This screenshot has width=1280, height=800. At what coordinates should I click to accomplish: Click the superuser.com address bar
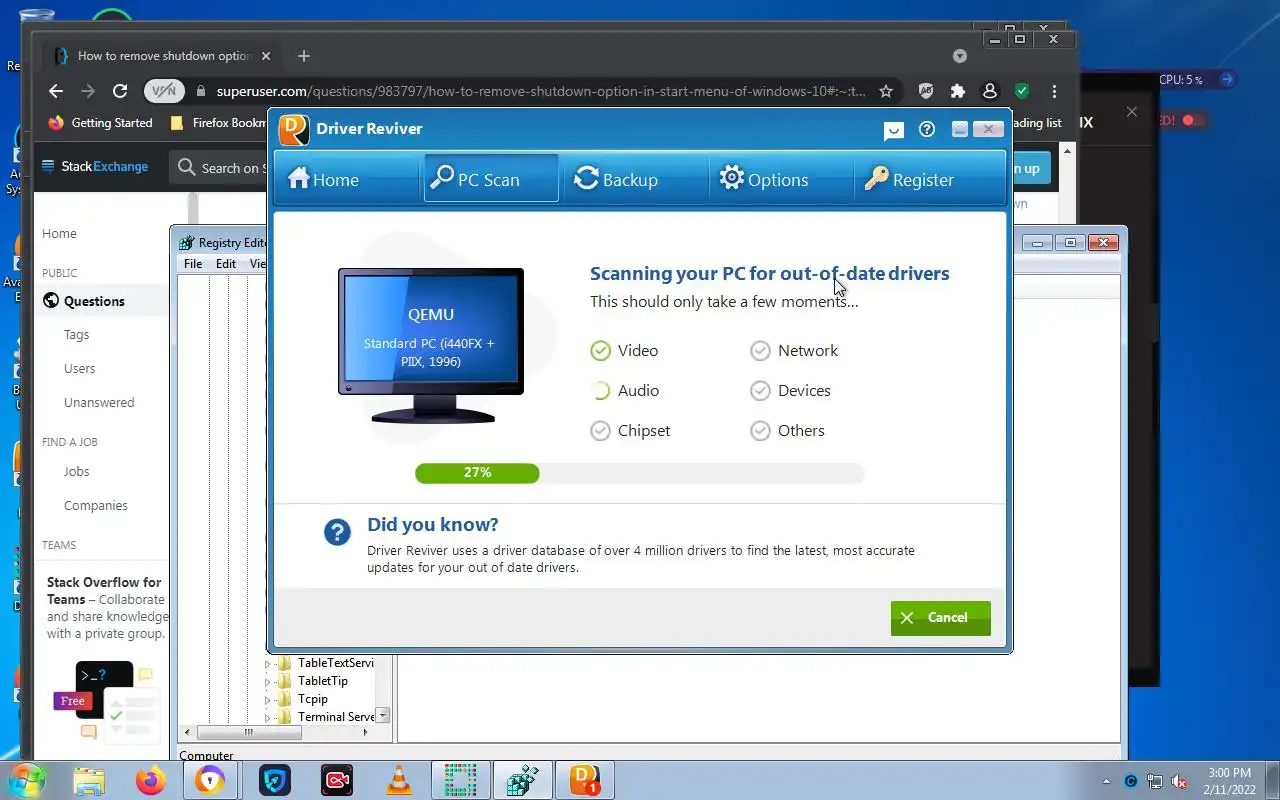click(x=540, y=91)
